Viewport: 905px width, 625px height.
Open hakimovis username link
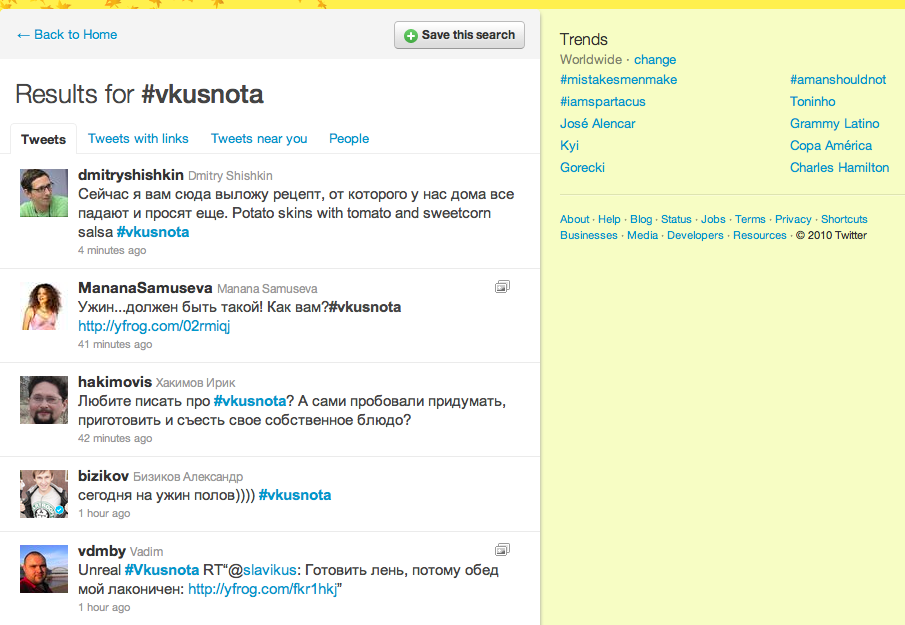point(115,382)
